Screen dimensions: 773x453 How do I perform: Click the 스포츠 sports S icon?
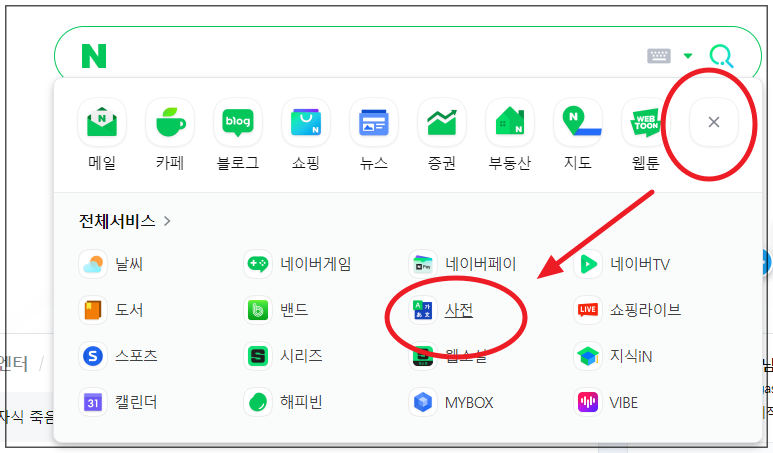[x=93, y=356]
